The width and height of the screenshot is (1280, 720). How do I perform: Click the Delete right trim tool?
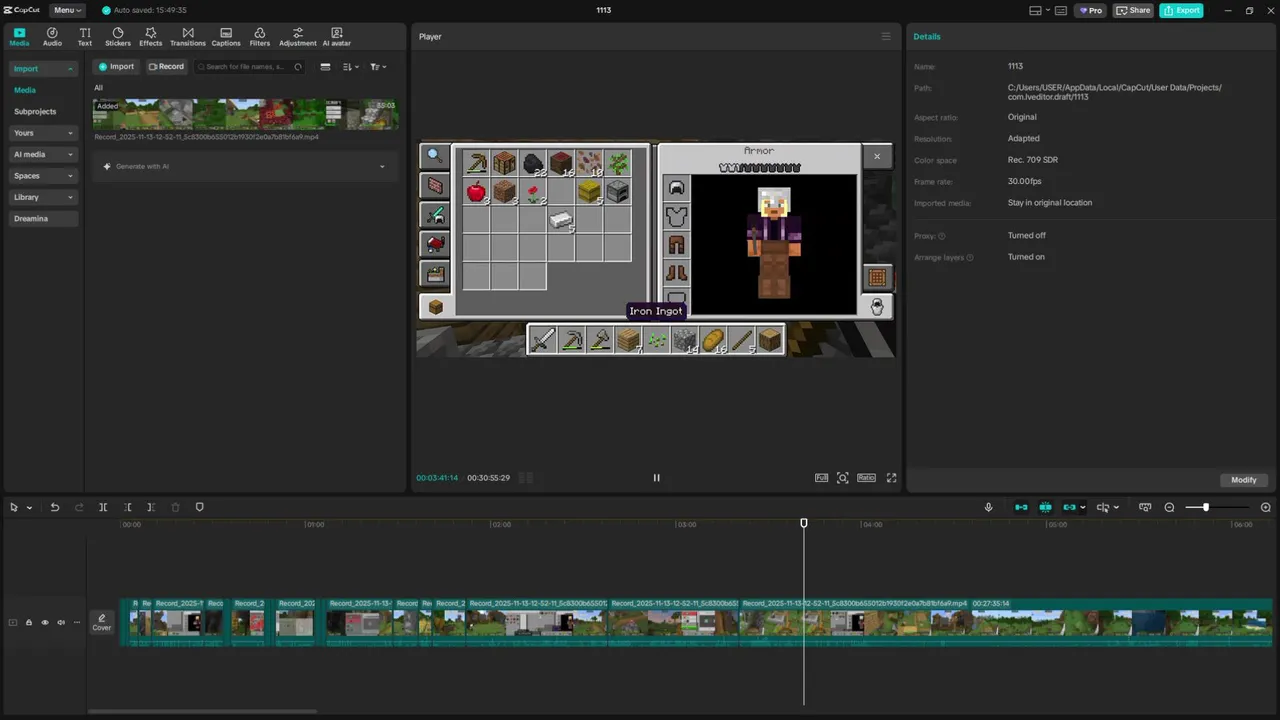pyautogui.click(x=151, y=507)
